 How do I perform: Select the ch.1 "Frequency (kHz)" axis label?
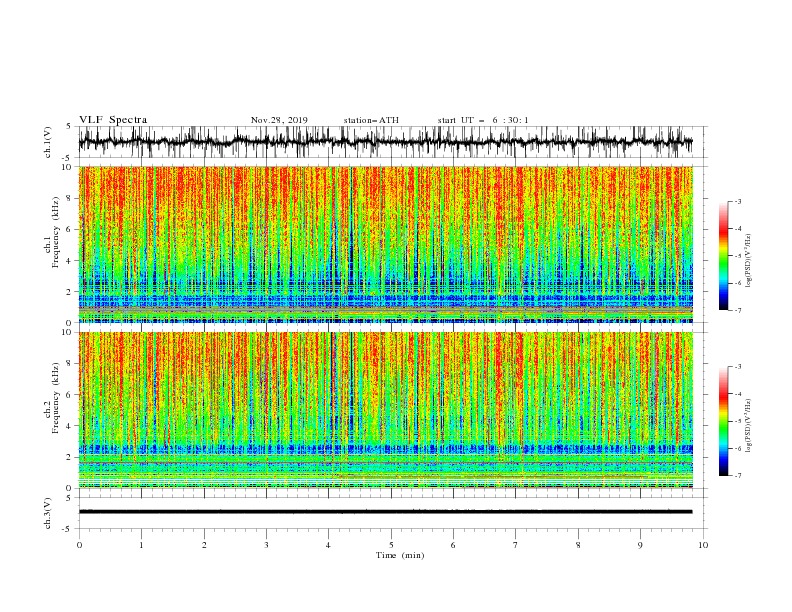click(56, 233)
